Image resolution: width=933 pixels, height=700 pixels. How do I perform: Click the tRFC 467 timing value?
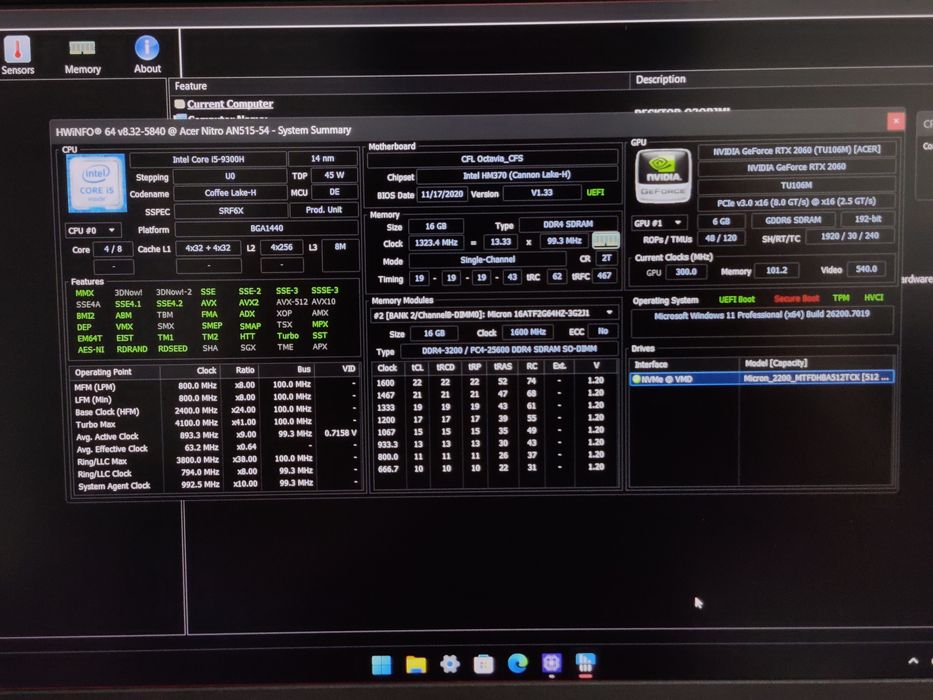(604, 276)
